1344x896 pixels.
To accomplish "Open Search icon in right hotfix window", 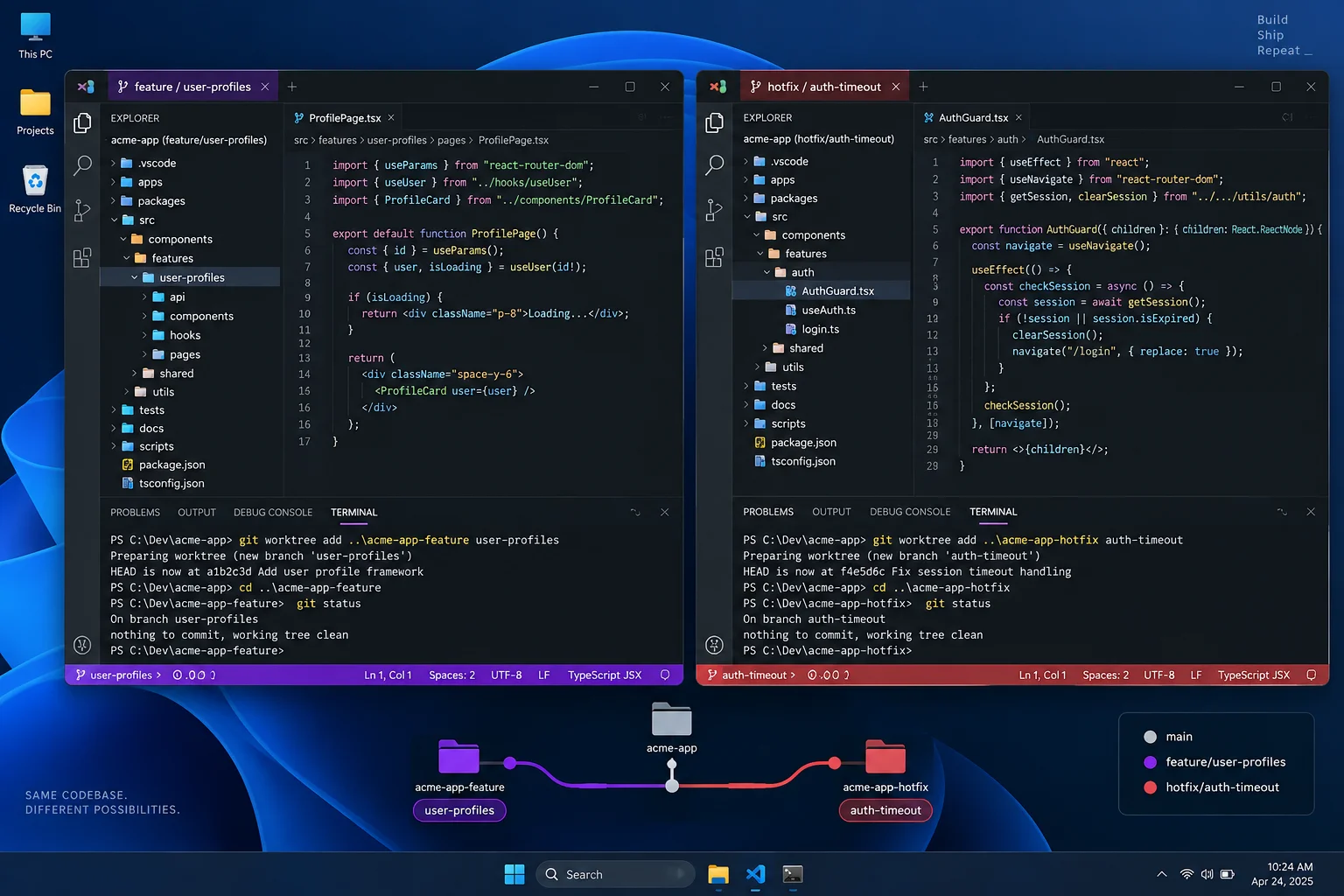I will (714, 164).
